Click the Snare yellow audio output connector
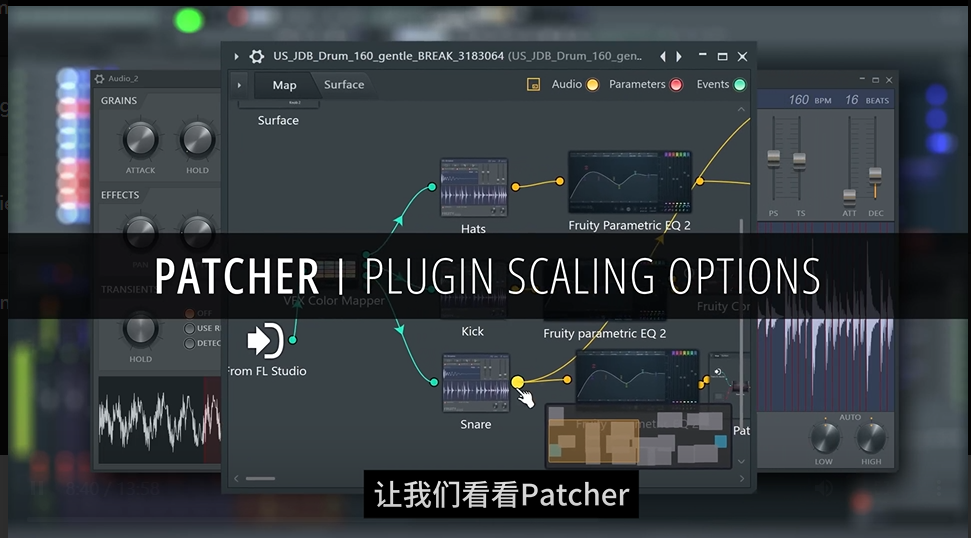Image resolution: width=971 pixels, height=538 pixels. 518,382
